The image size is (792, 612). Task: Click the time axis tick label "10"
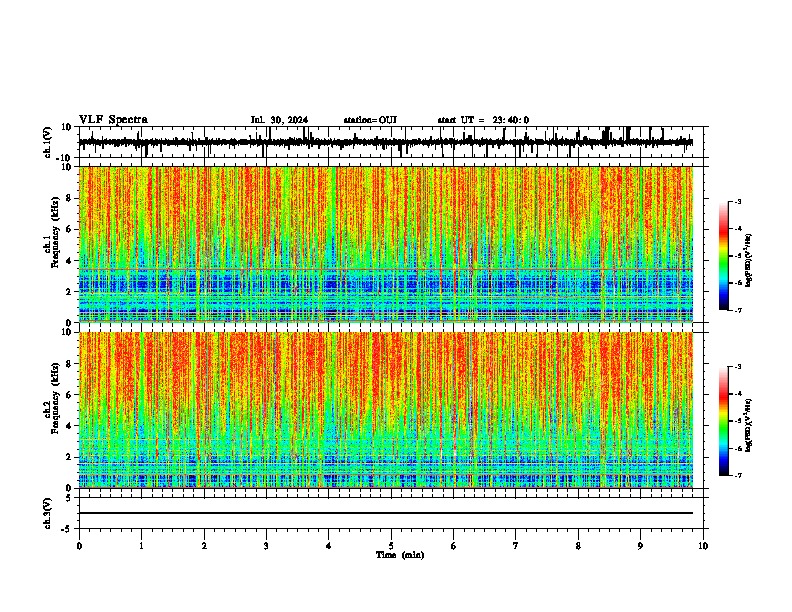pos(703,546)
